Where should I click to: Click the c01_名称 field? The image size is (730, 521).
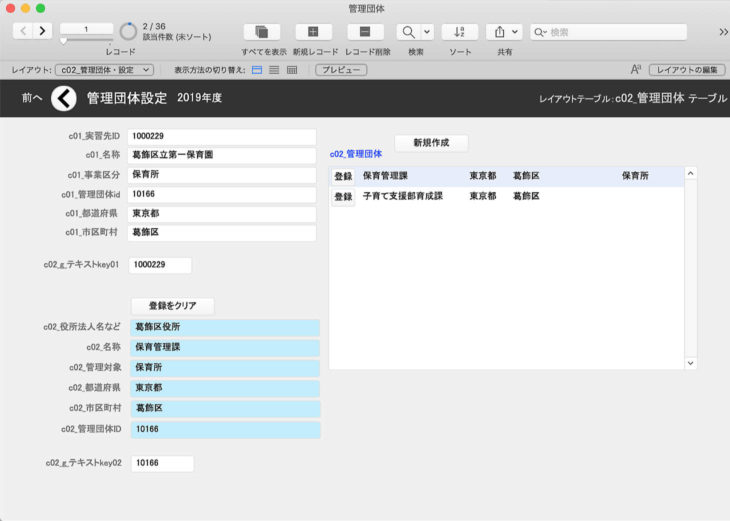221,156
